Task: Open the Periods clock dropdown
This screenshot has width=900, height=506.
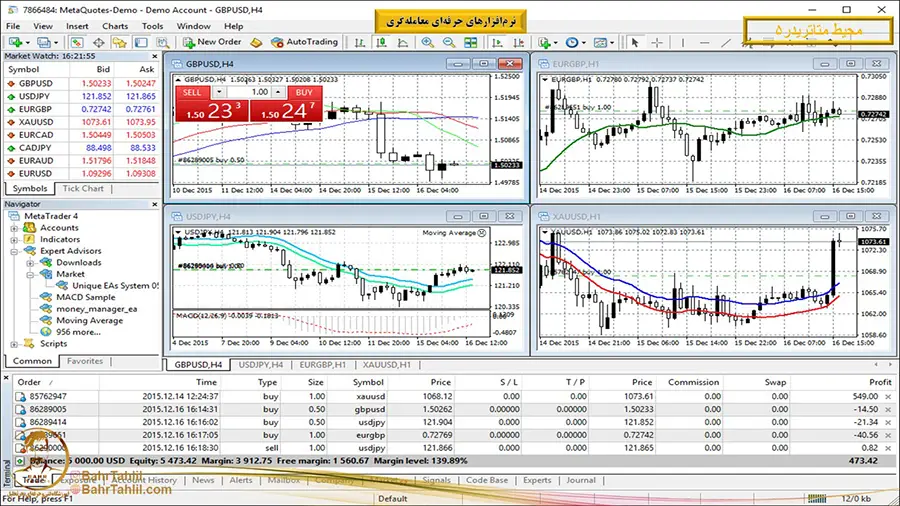Action: click(x=584, y=42)
